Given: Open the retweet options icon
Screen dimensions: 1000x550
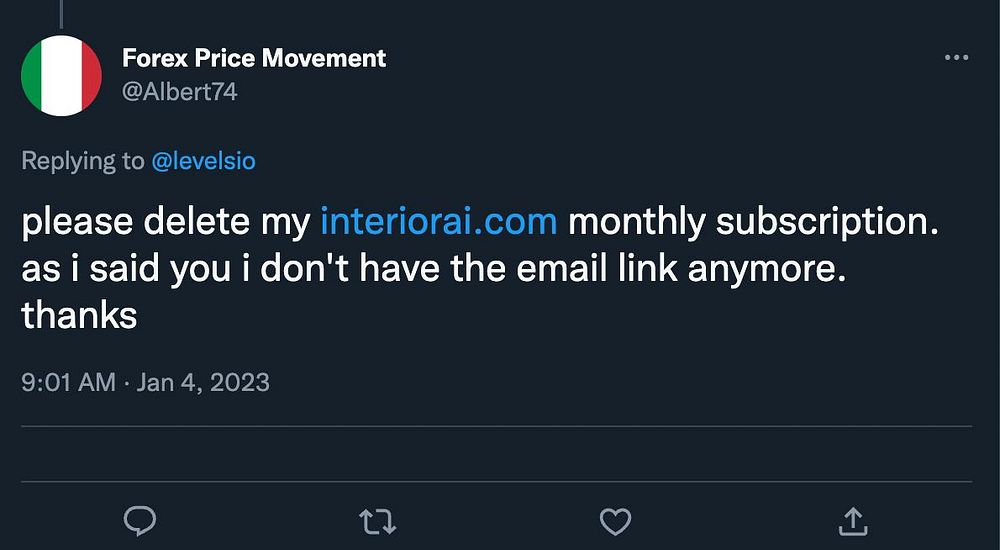Looking at the screenshot, I should [x=377, y=520].
